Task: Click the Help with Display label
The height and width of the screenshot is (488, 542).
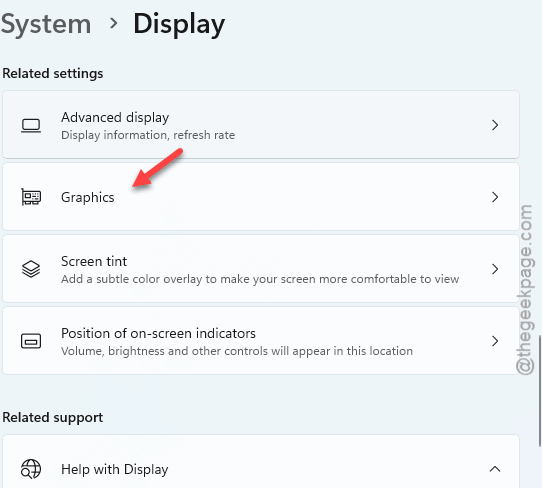Action: [114, 469]
